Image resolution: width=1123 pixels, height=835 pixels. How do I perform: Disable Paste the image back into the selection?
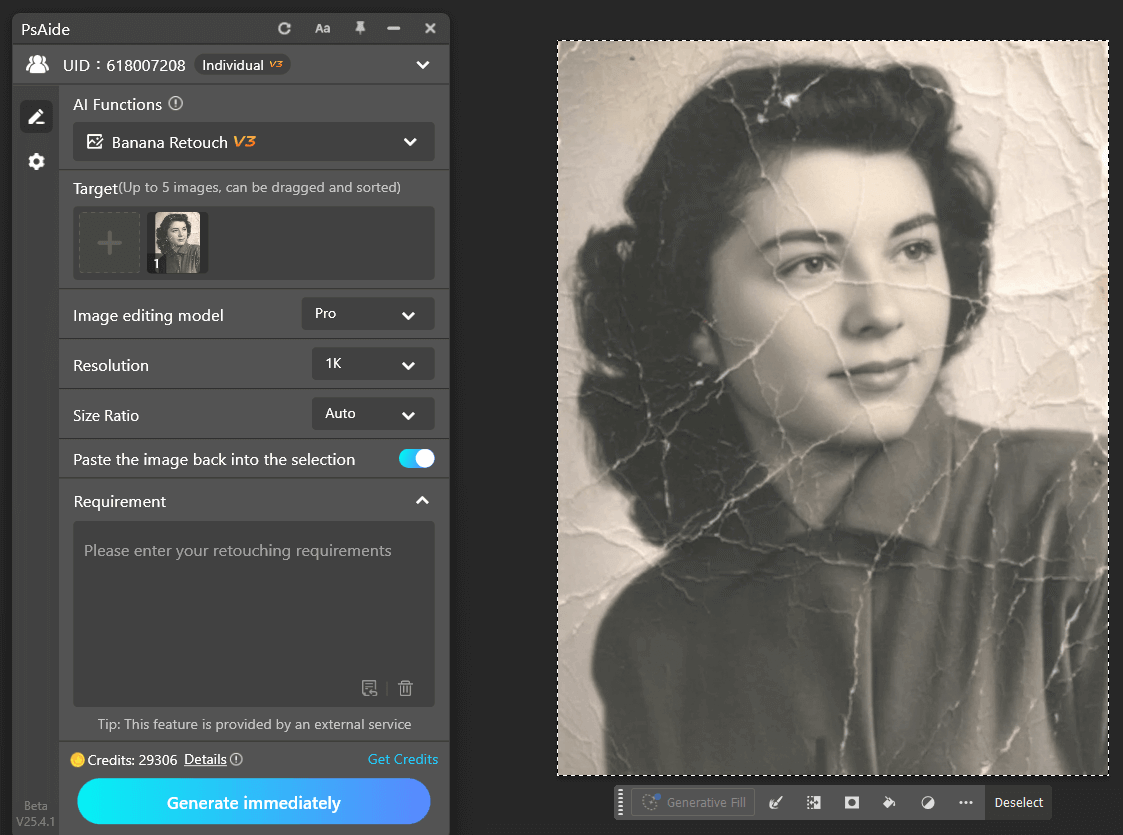click(x=416, y=458)
